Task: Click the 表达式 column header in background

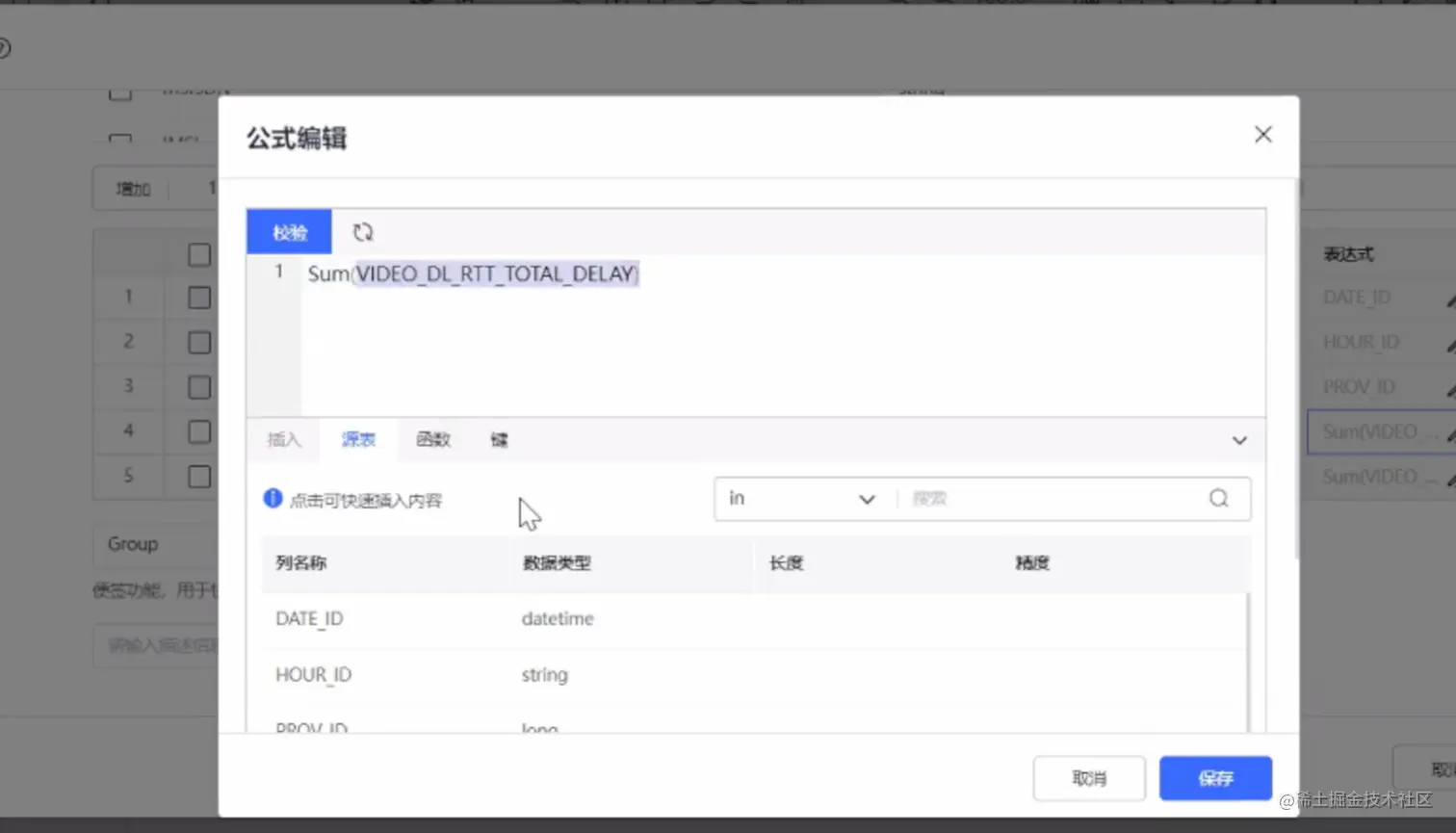Action: [1348, 254]
